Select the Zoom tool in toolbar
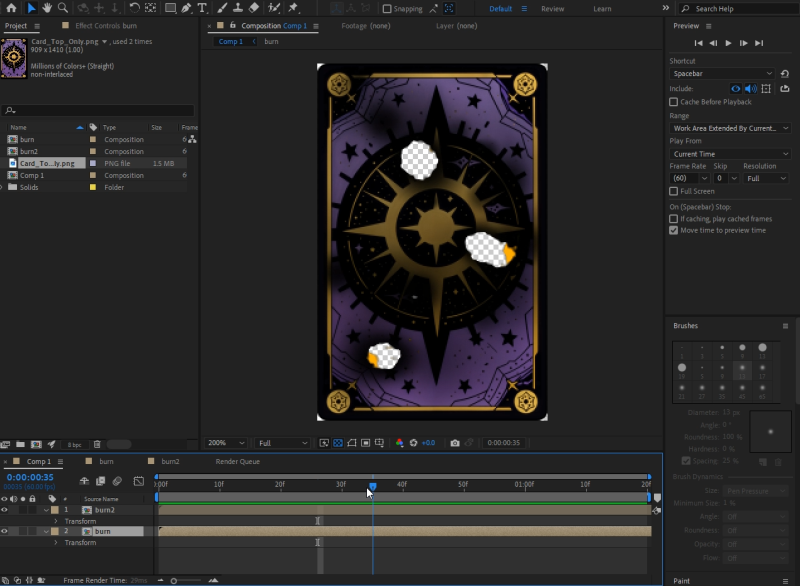 [63, 8]
